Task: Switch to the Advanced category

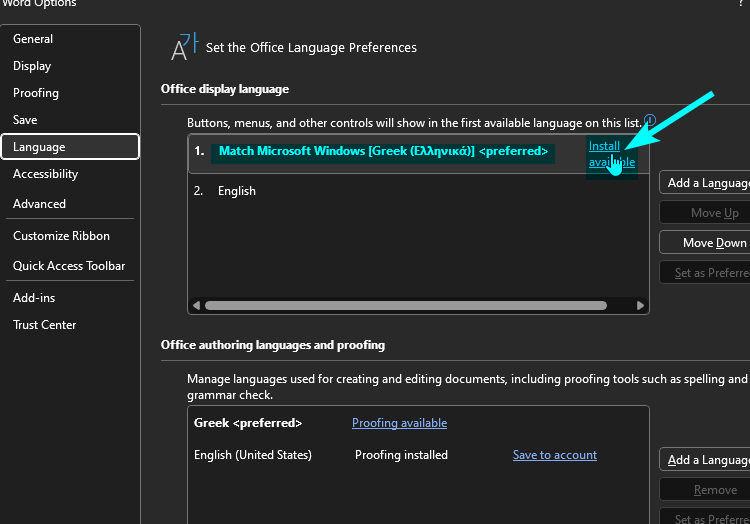Action: tap(39, 204)
